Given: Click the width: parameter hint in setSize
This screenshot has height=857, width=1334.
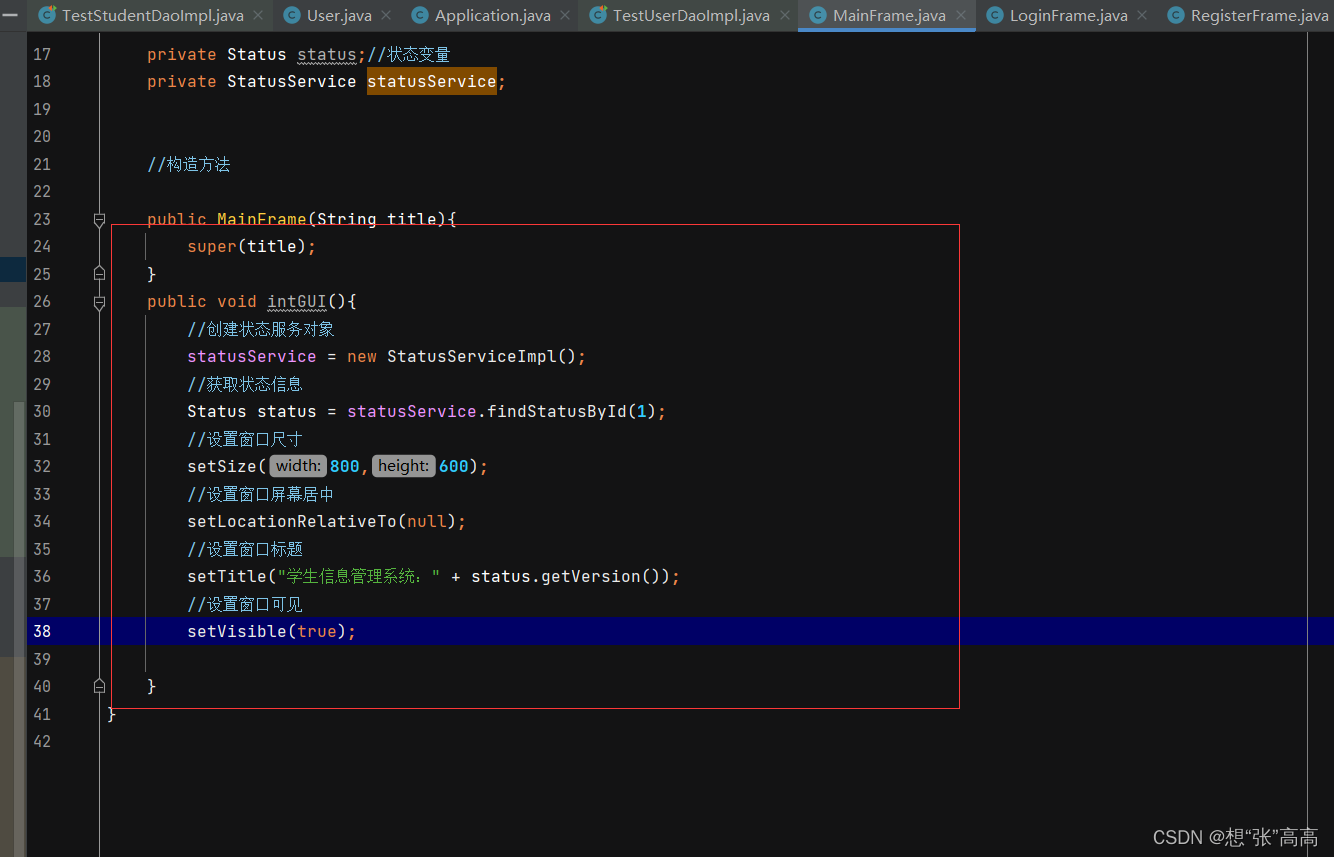Looking at the screenshot, I should point(298,466).
